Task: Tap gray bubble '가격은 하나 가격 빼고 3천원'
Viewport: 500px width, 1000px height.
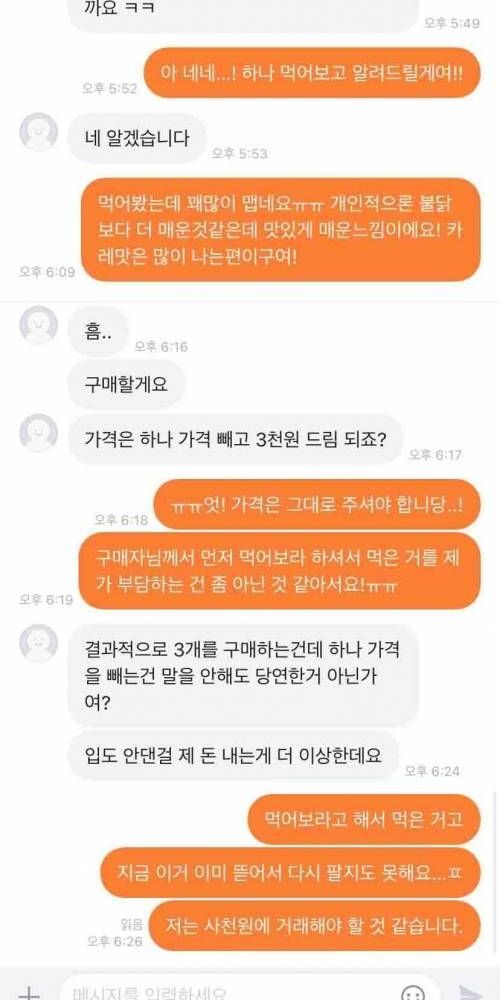Action: [x=235, y=439]
